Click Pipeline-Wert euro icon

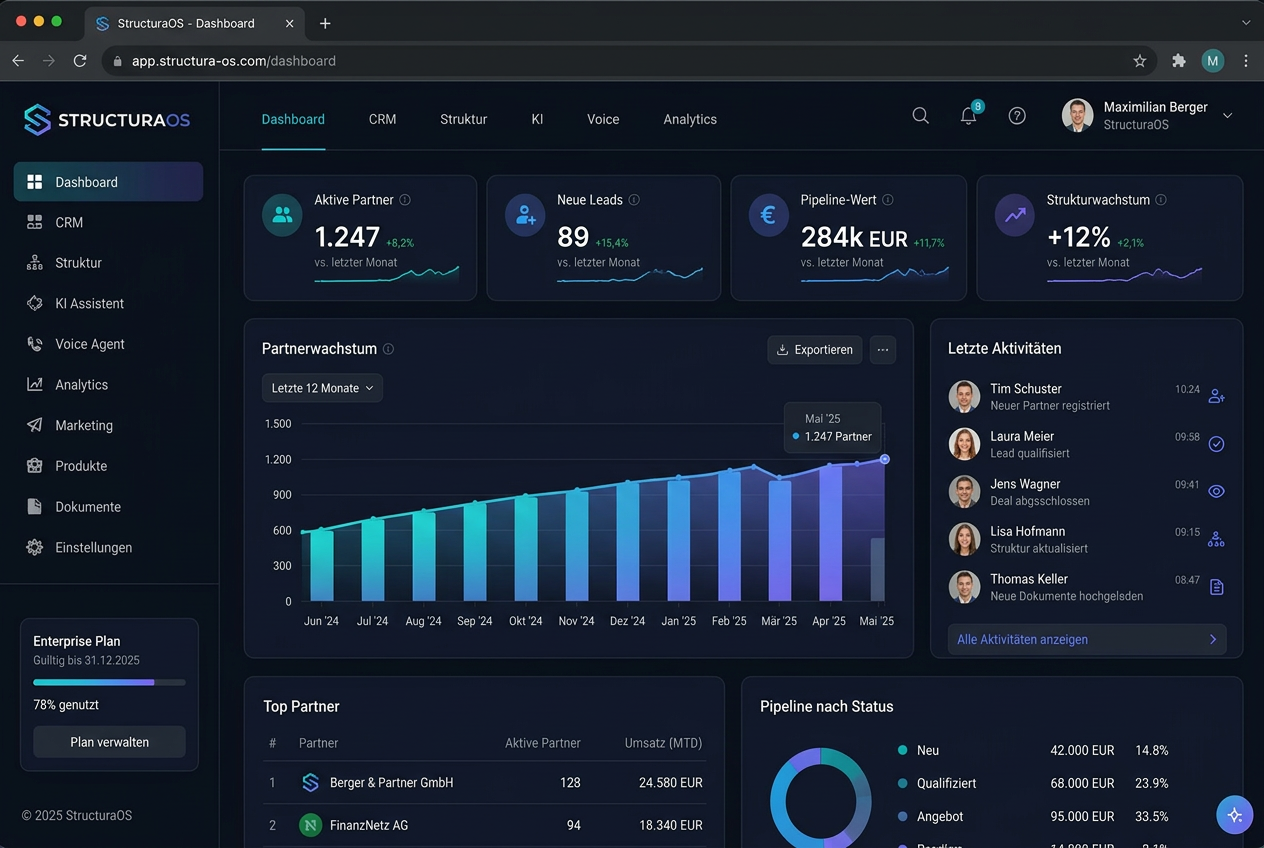(x=768, y=215)
